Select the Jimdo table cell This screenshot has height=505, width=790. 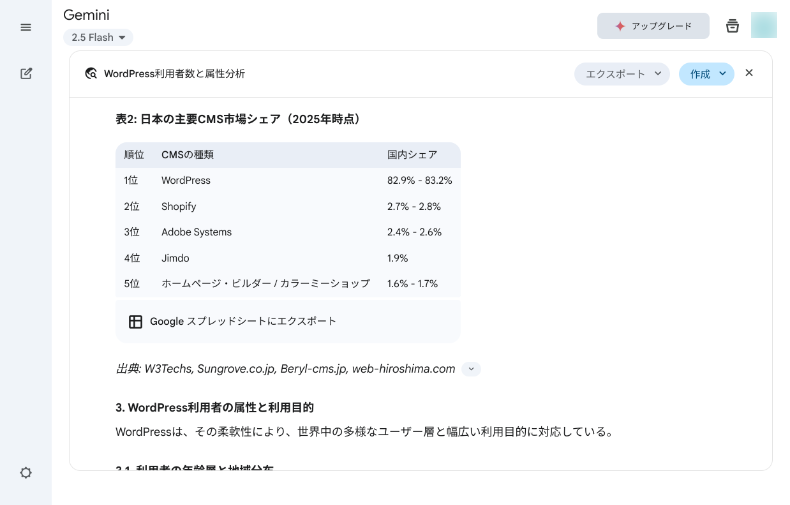click(x=175, y=258)
